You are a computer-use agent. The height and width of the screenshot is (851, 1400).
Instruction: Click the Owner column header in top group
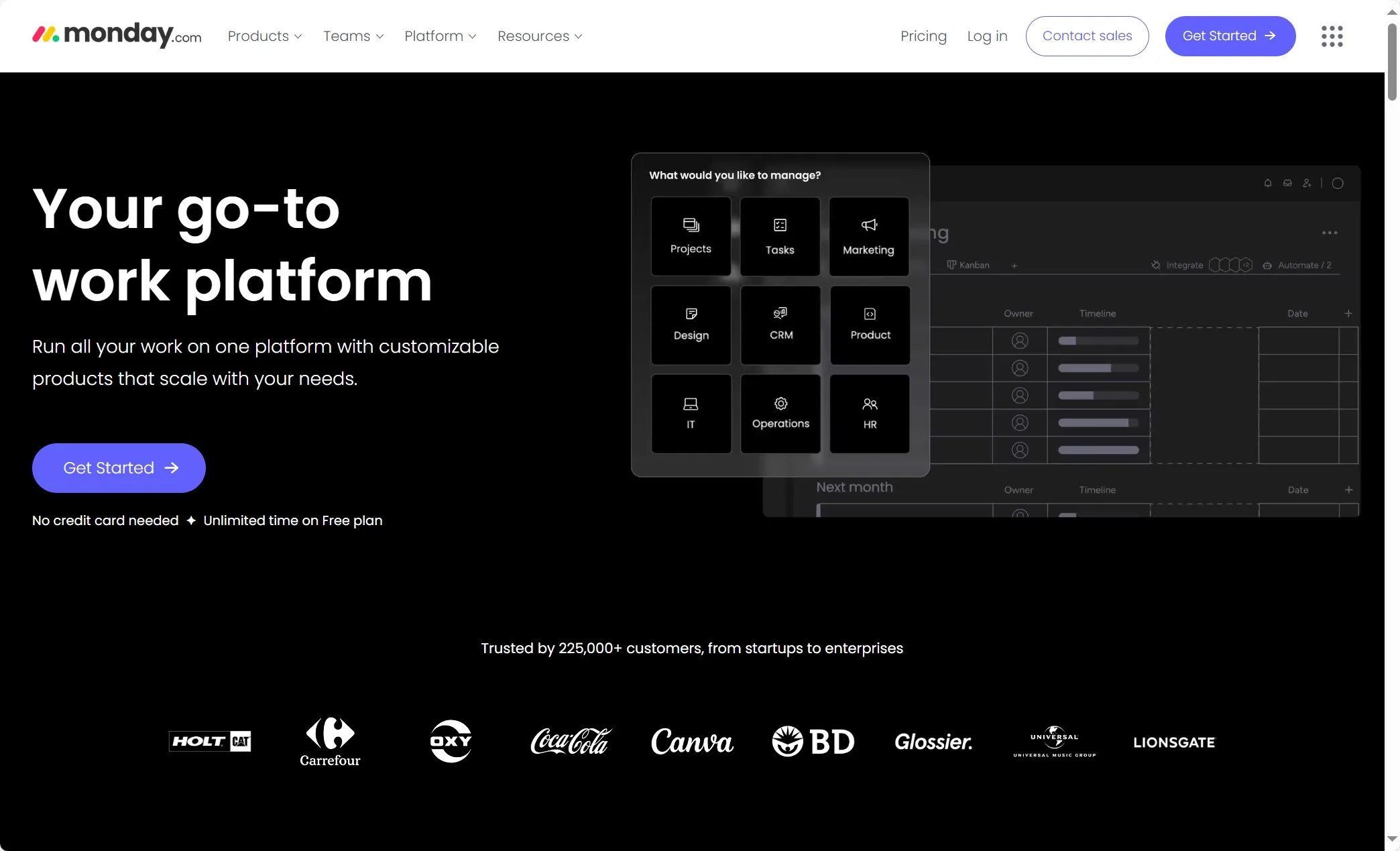(x=1018, y=313)
